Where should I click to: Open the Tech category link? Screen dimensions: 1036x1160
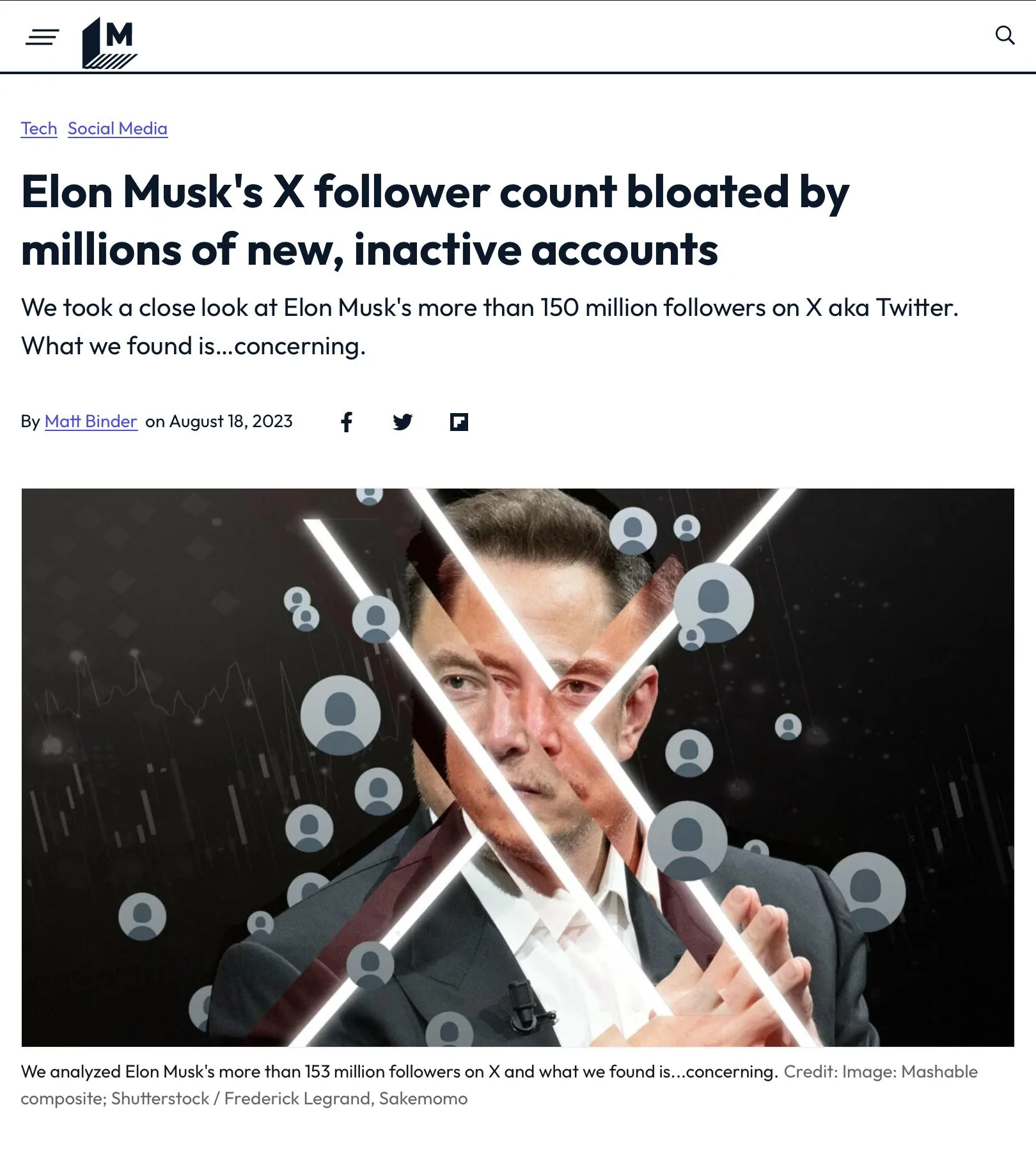coord(39,129)
